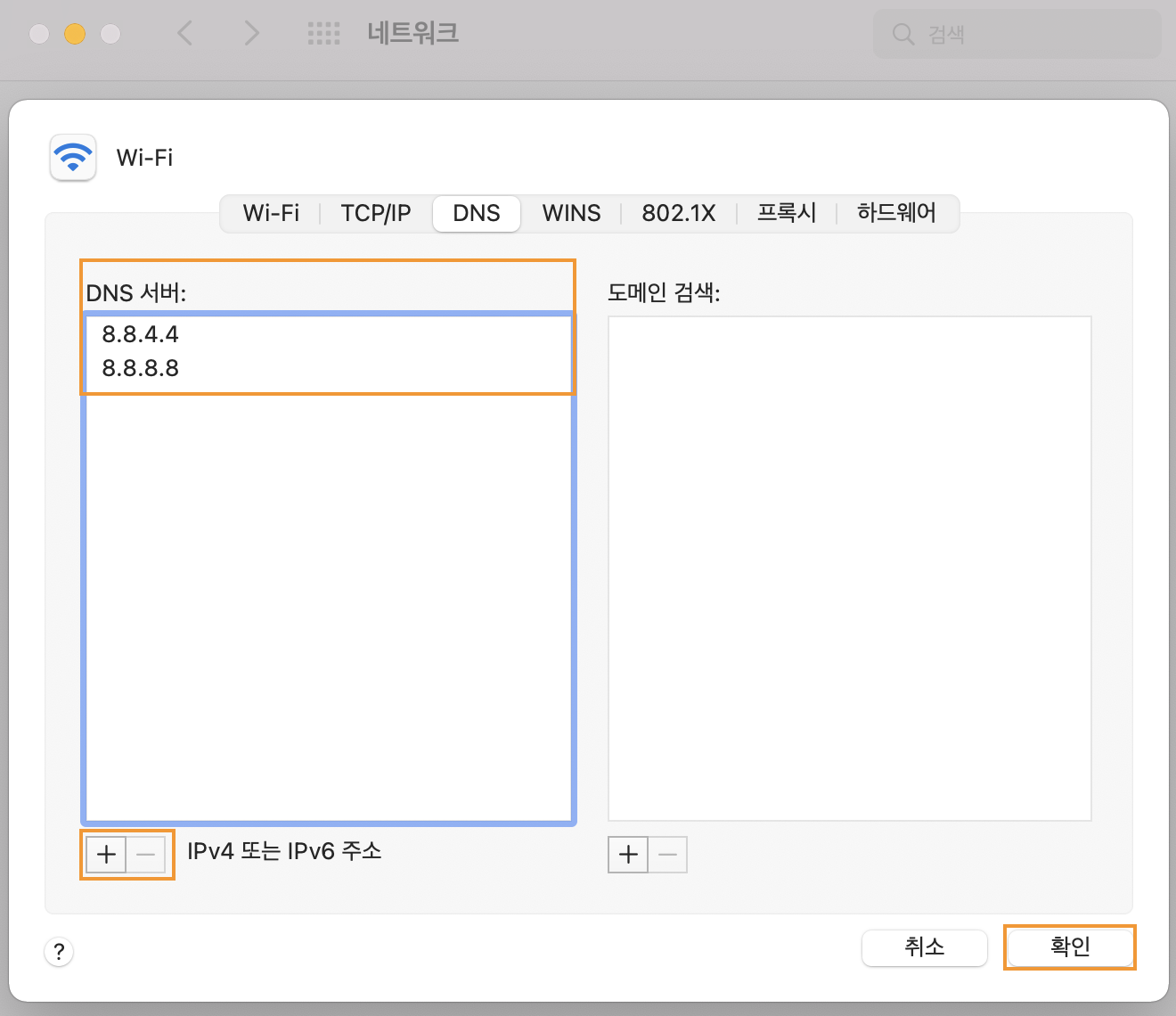This screenshot has height=1016, width=1176.
Task: Switch to the 하드웨어 tab
Action: [x=896, y=214]
